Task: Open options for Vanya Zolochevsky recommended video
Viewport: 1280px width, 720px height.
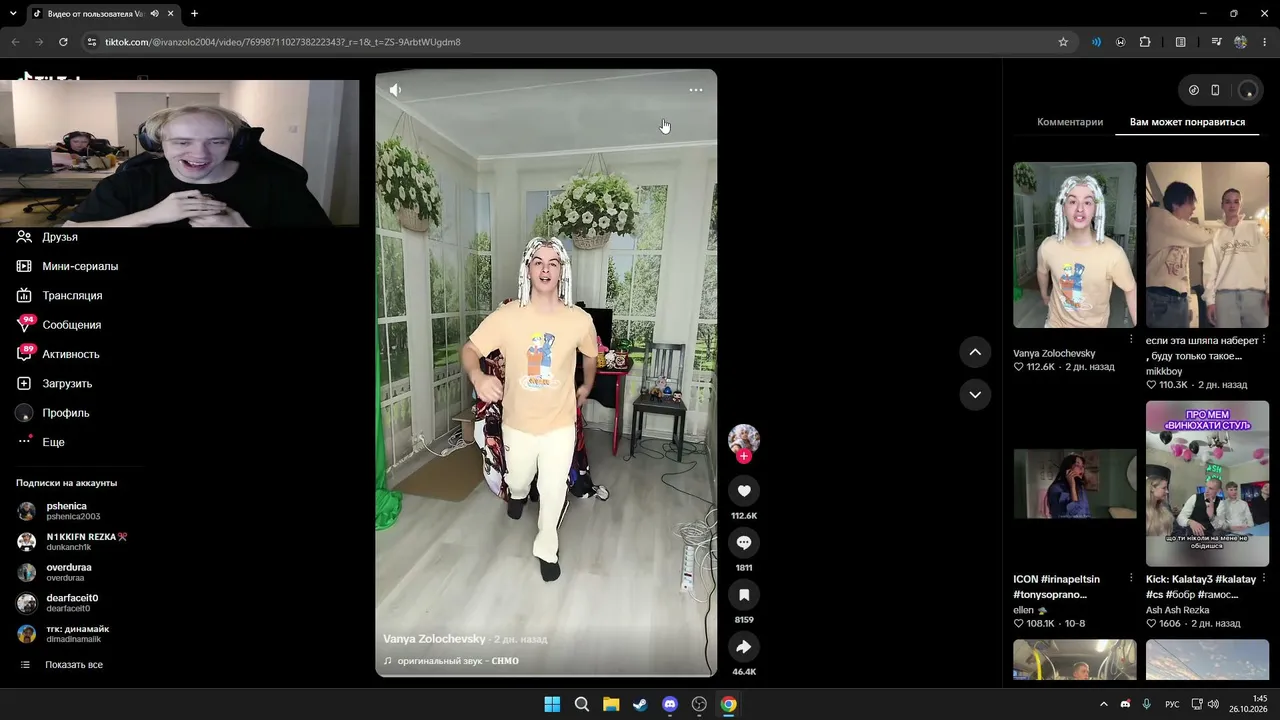Action: click(x=1131, y=339)
